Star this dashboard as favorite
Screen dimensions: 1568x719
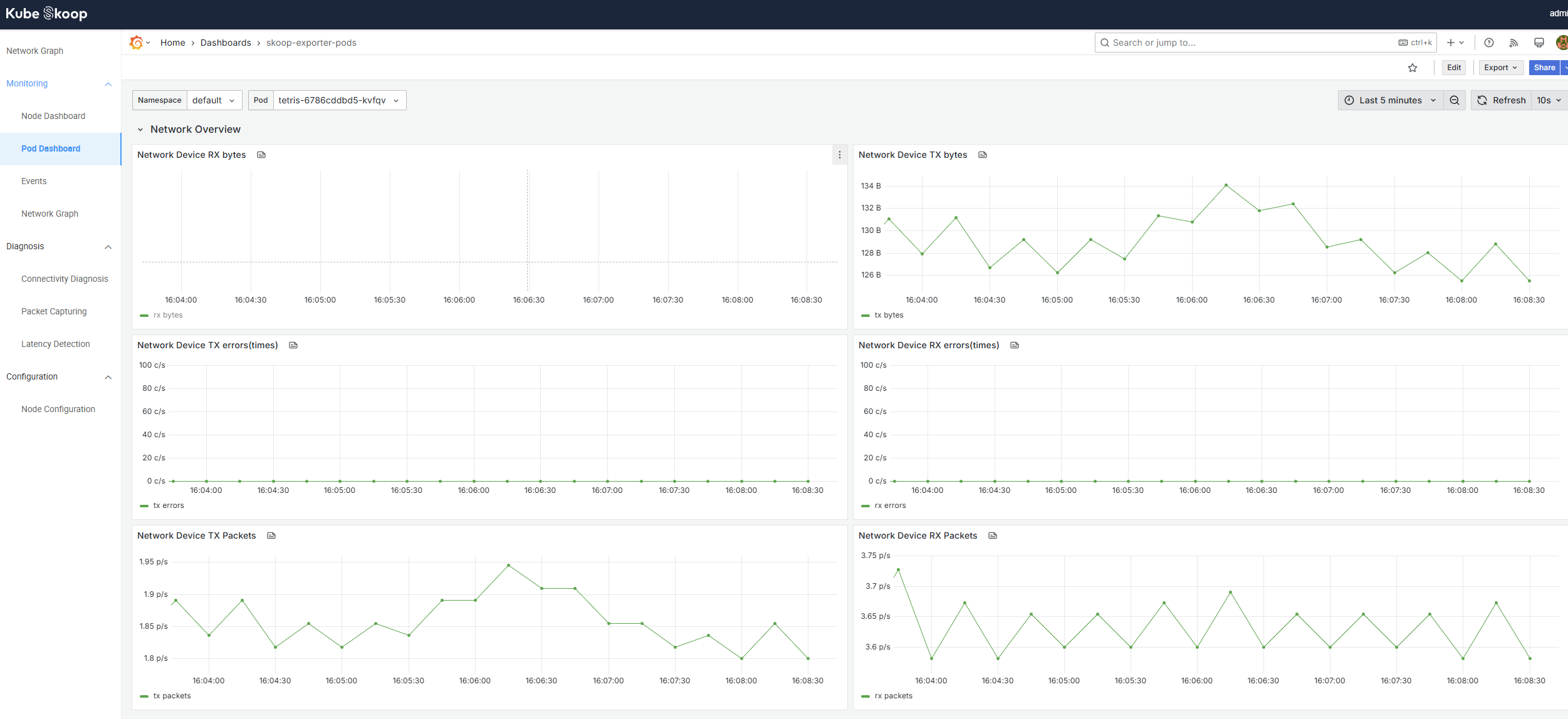1412,68
